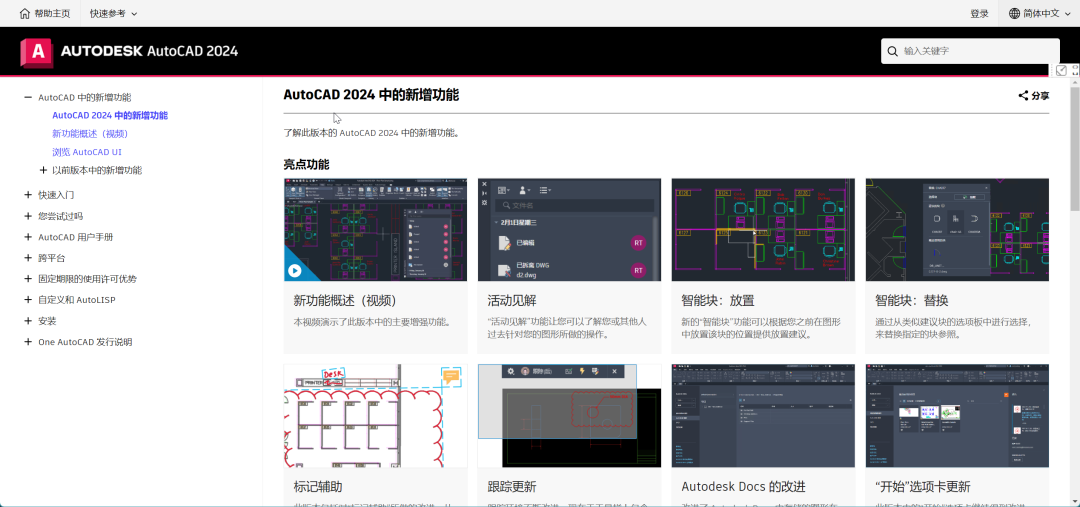Open the 快速参考 dropdown menu
Viewport: 1080px width, 507px height.
pos(114,13)
